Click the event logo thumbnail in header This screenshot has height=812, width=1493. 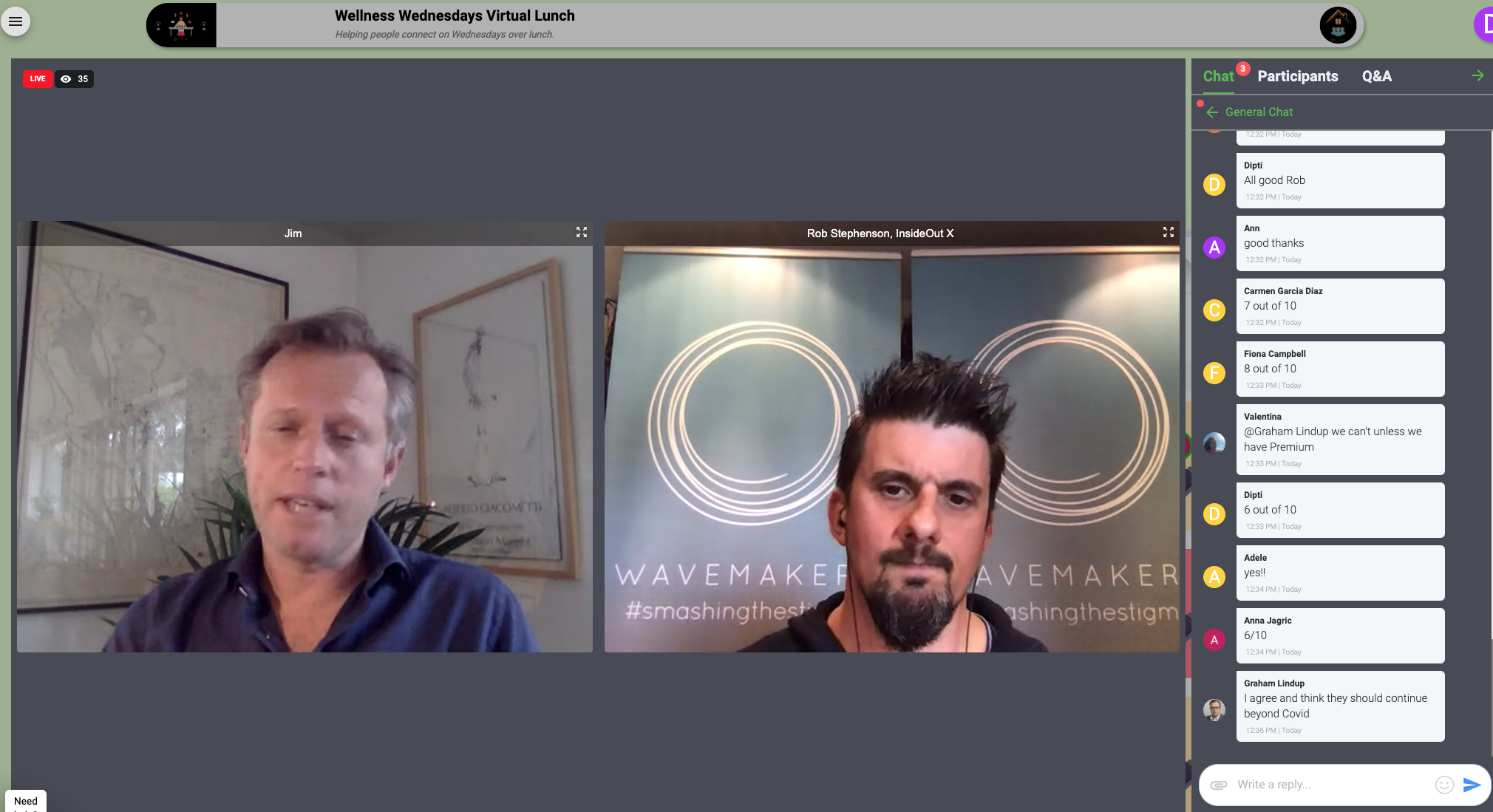(x=182, y=25)
